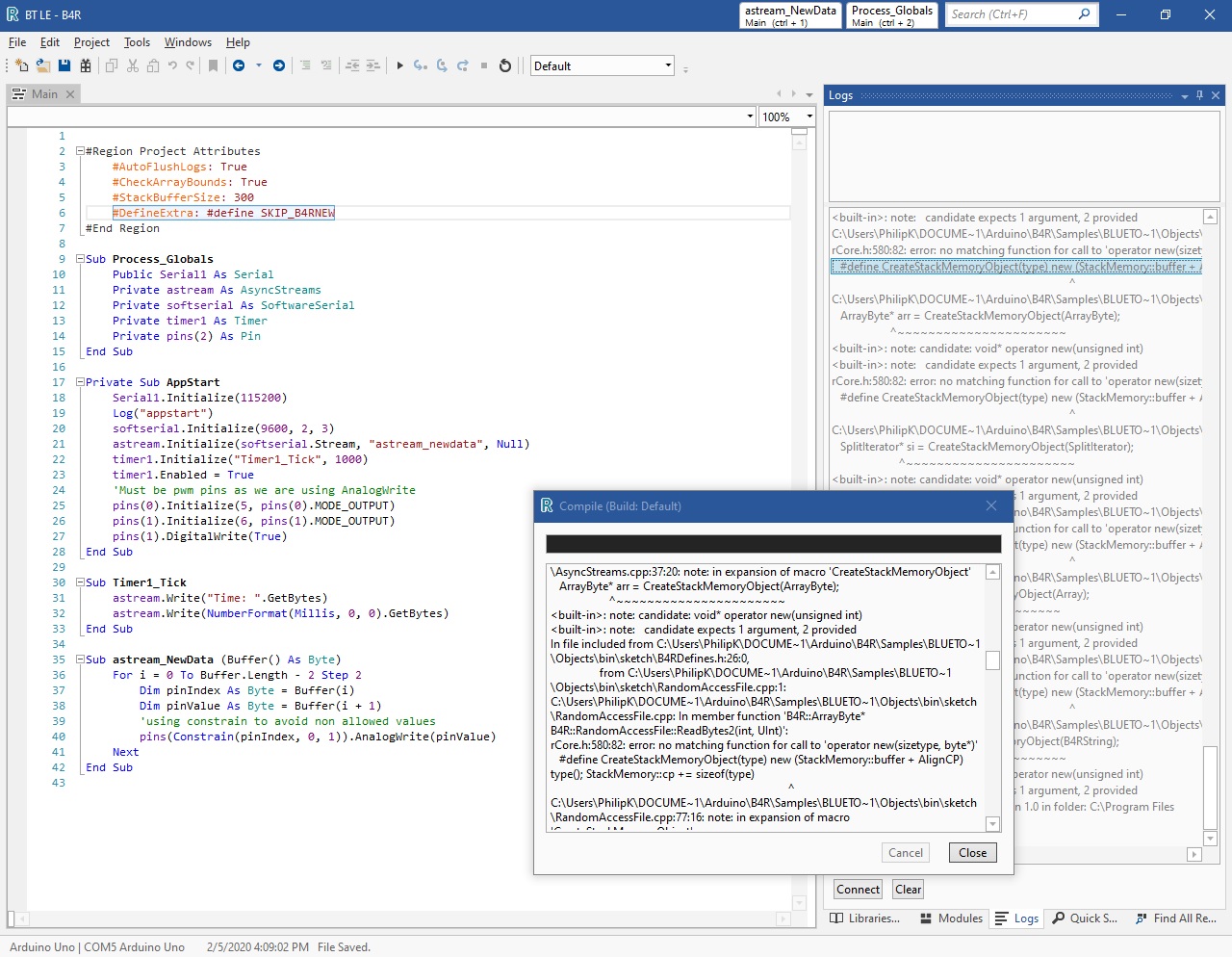This screenshot has width=1232, height=957.
Task: Collapse the Project Attributes region
Action: pos(81,151)
